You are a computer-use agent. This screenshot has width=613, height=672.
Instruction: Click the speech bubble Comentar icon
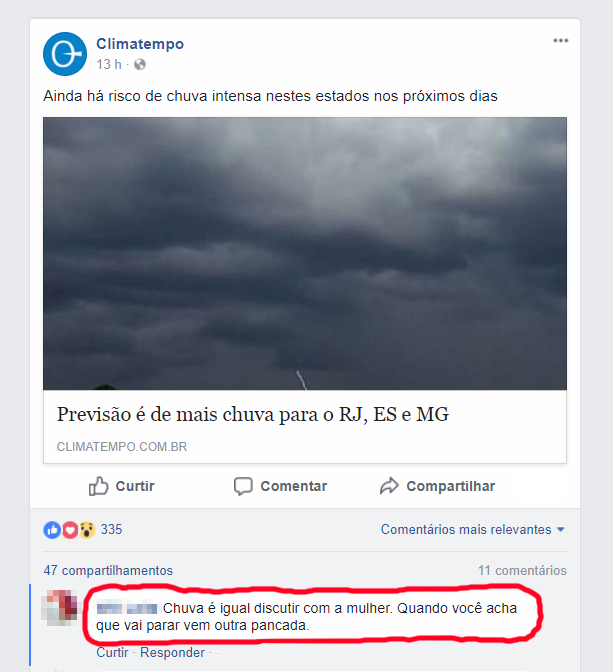(x=243, y=486)
